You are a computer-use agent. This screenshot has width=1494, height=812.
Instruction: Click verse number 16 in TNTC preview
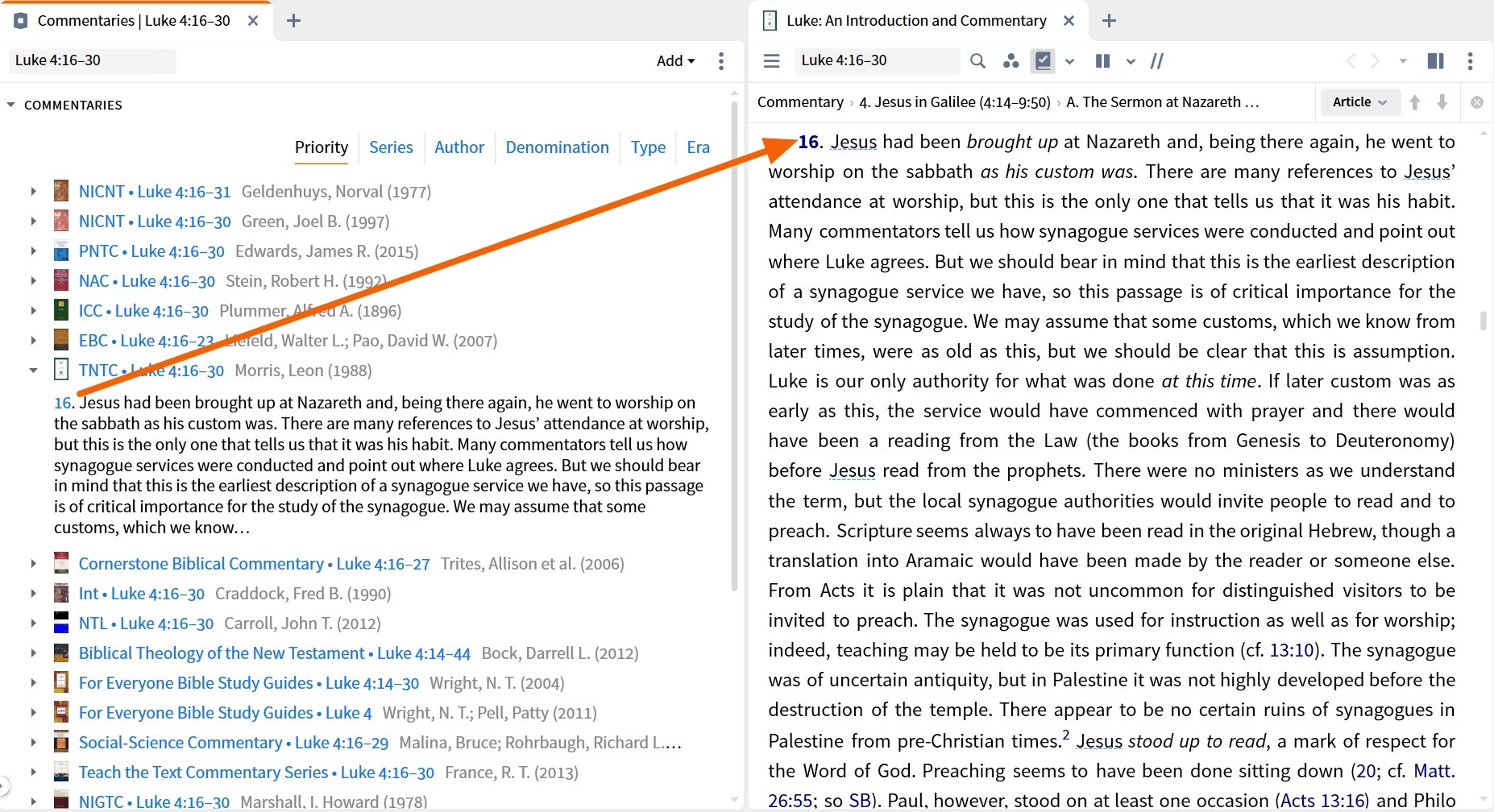click(x=63, y=403)
